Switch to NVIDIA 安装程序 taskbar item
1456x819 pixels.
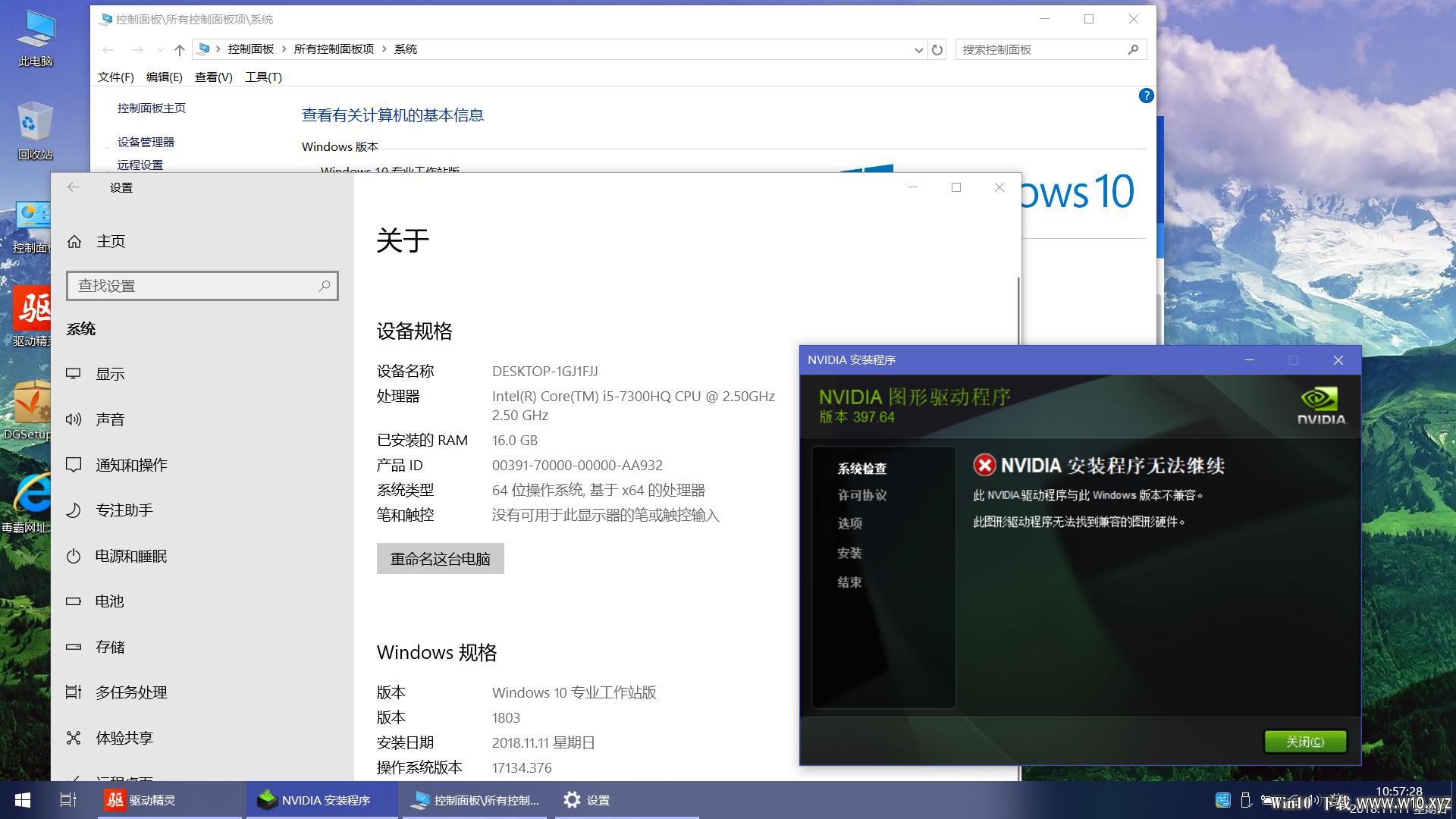coord(322,800)
